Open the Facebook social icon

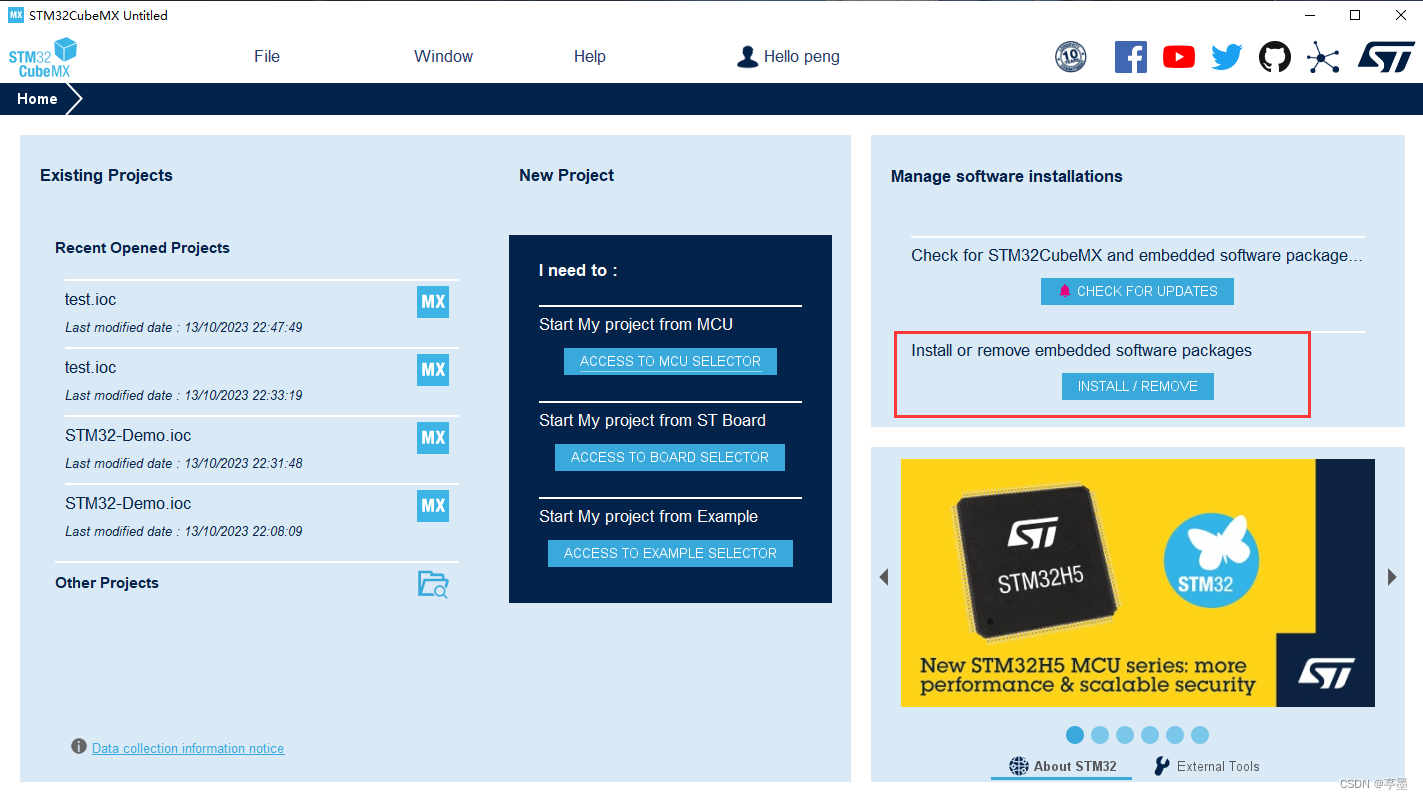tap(1131, 57)
